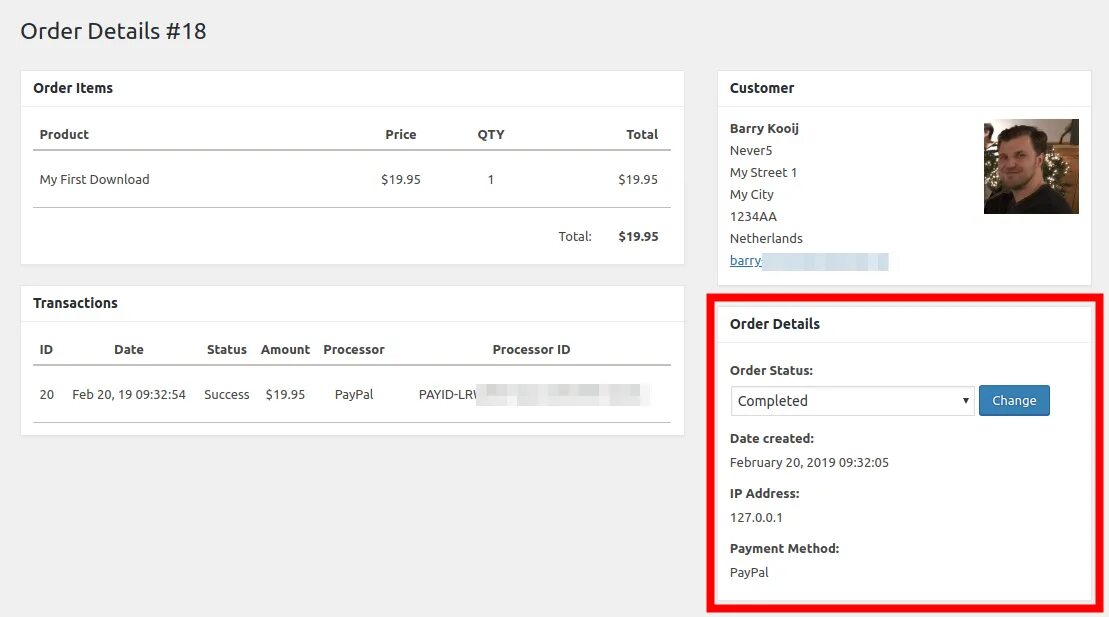Screen dimensions: 1109x617
Task: Click transaction ID 20 in the Transactions table
Action: (x=47, y=395)
